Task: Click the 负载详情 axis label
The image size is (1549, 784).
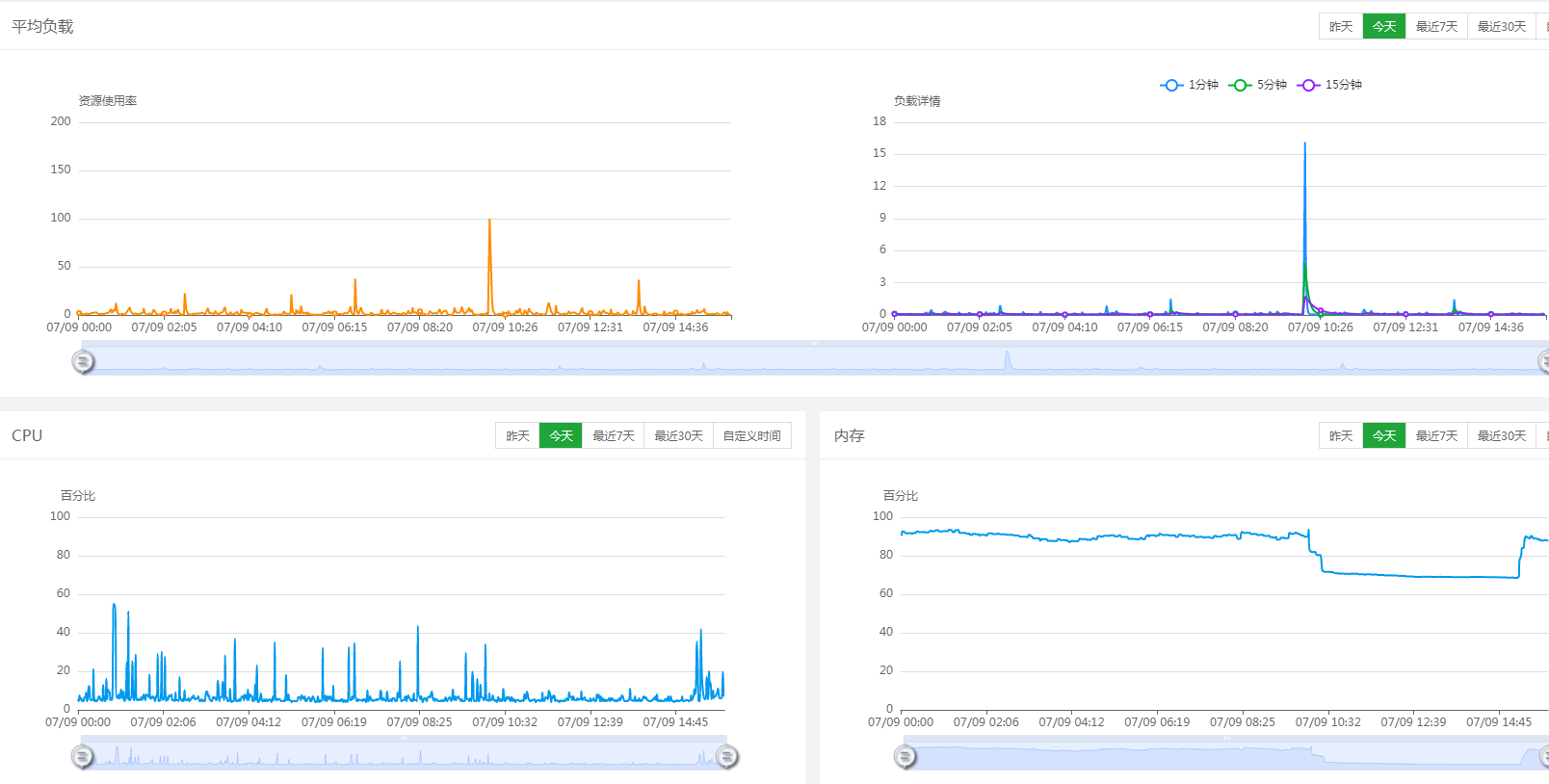Action: pyautogui.click(x=917, y=101)
